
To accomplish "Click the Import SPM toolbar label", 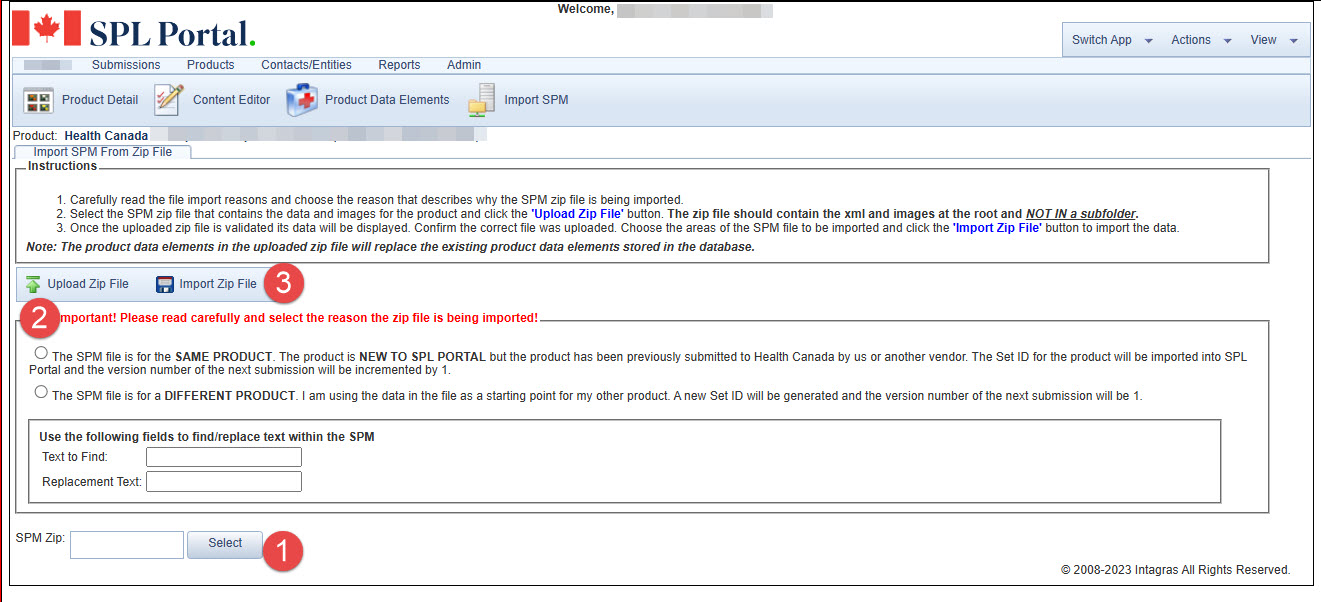I will (x=536, y=100).
